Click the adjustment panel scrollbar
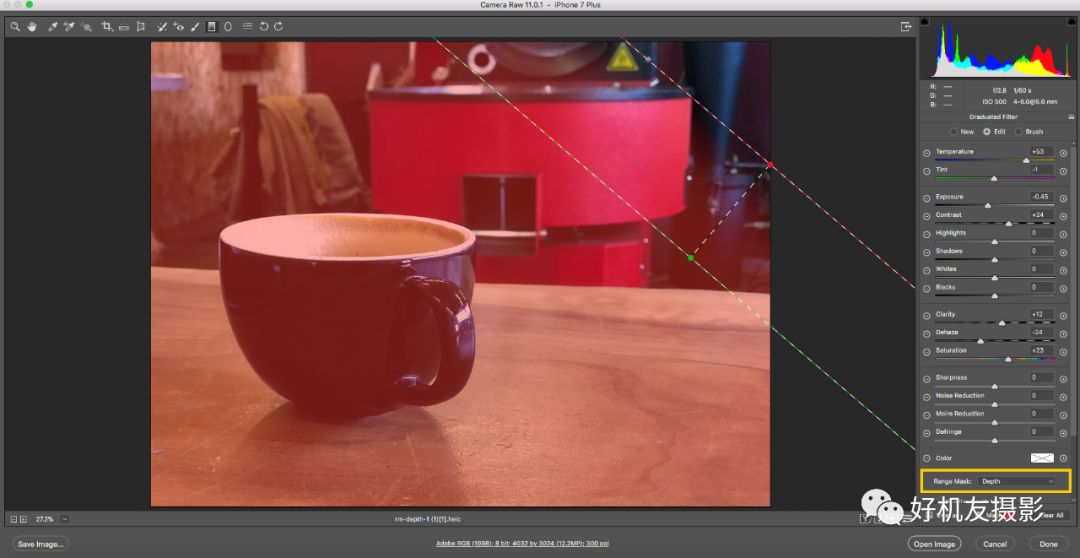The image size is (1080, 558). 1074,289
